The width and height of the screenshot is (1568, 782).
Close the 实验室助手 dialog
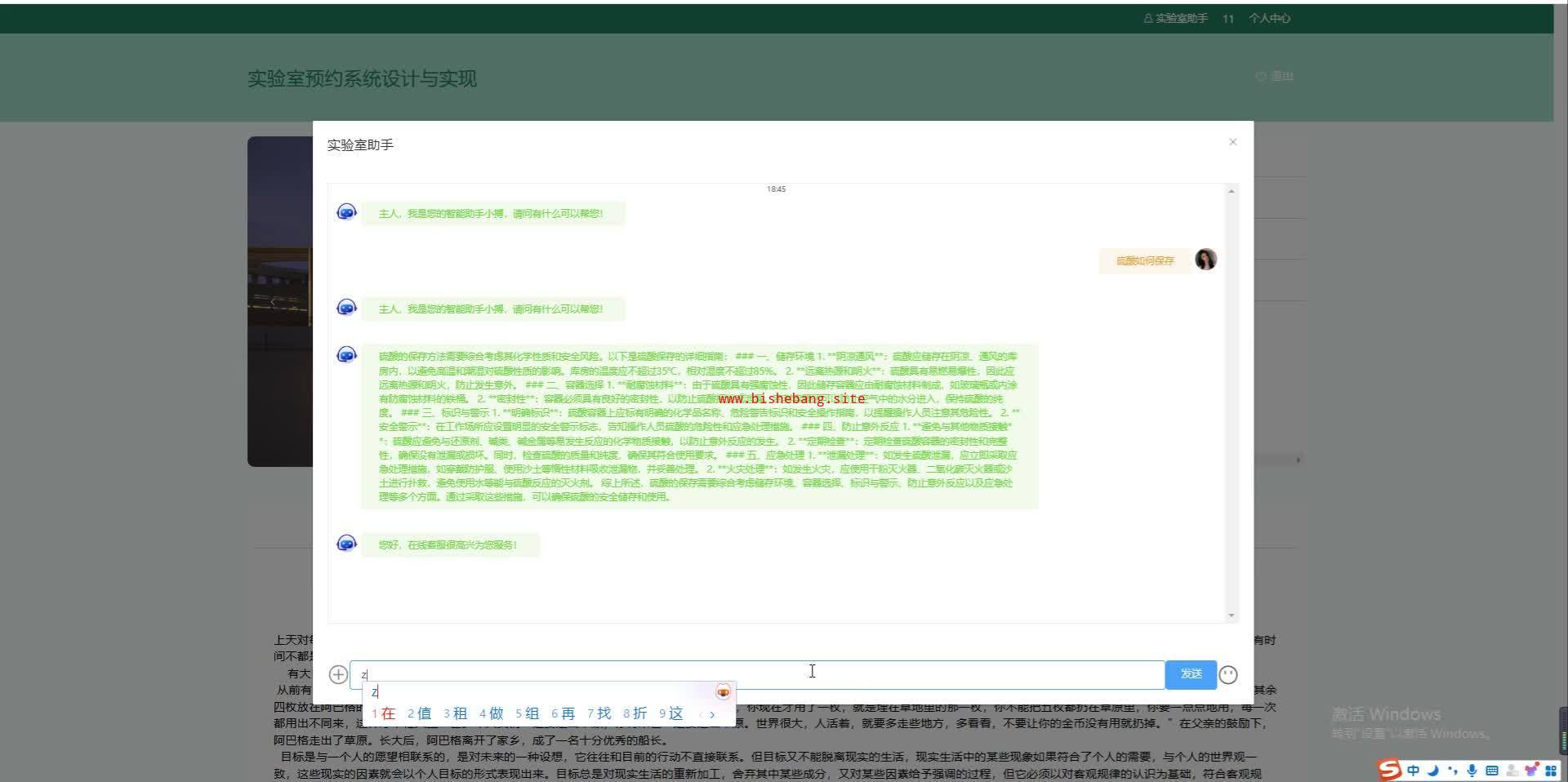click(1233, 142)
